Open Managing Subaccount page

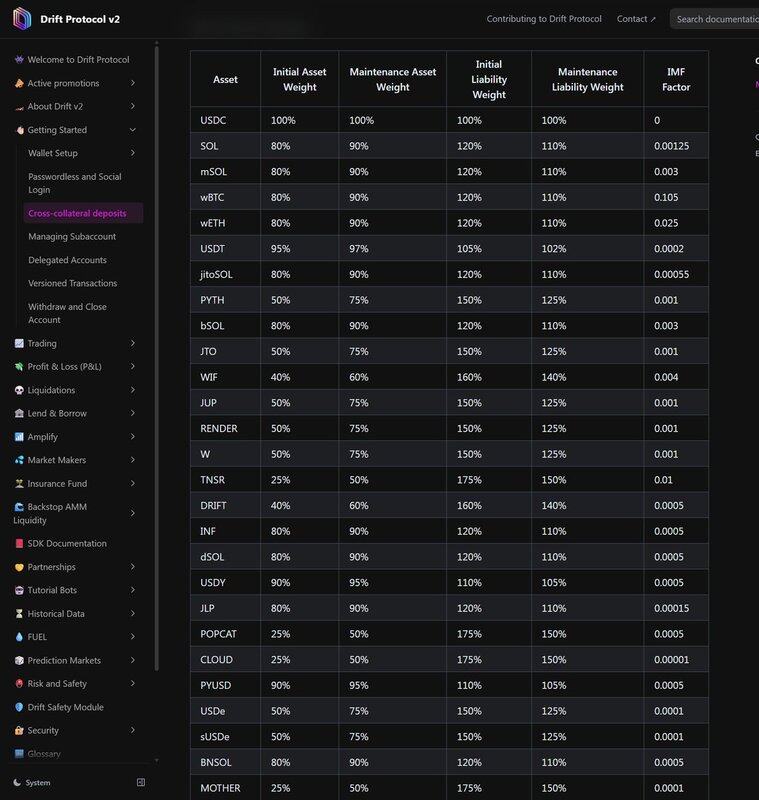coord(72,237)
